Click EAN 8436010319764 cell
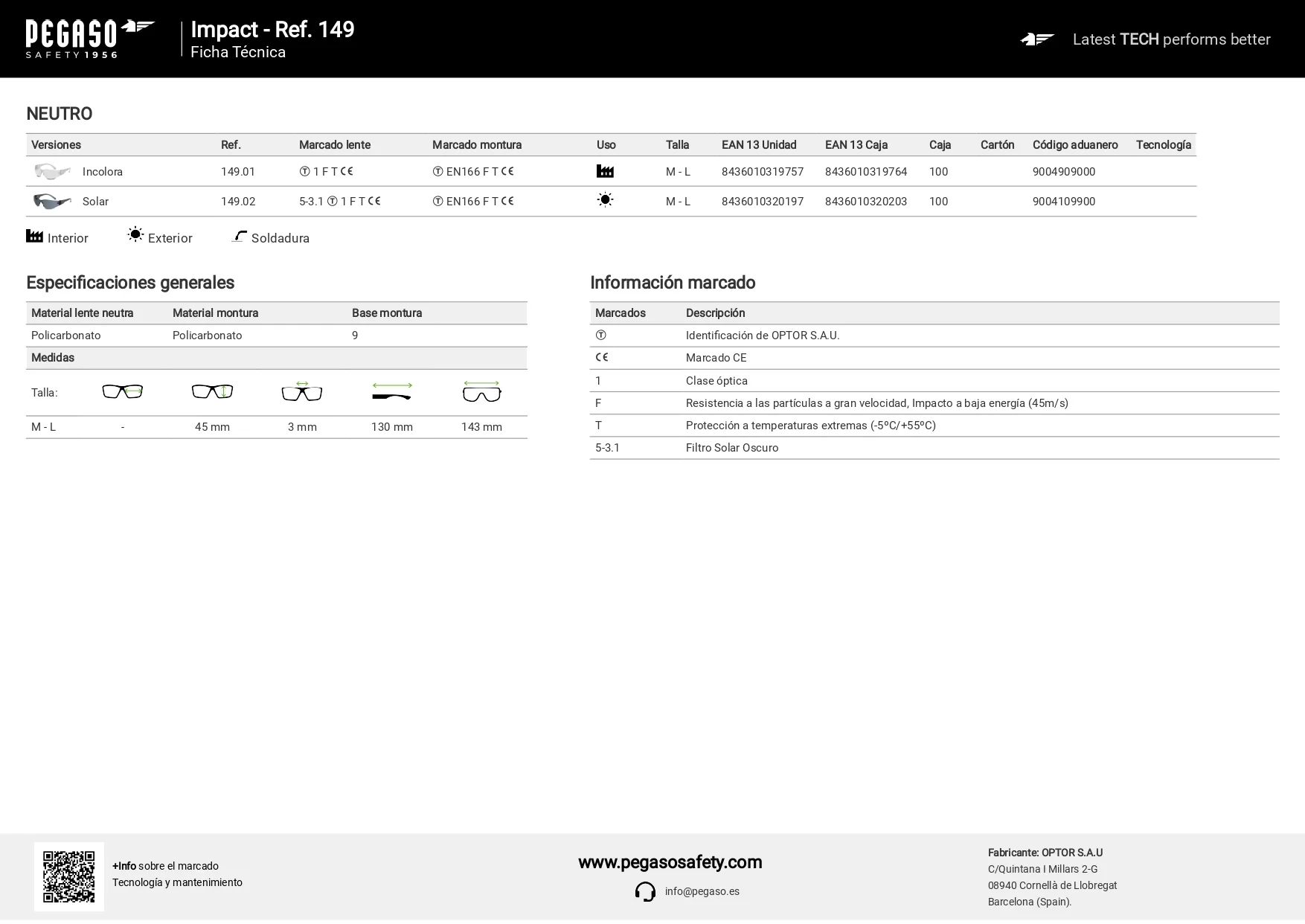This screenshot has height=924, width=1305. coord(866,172)
